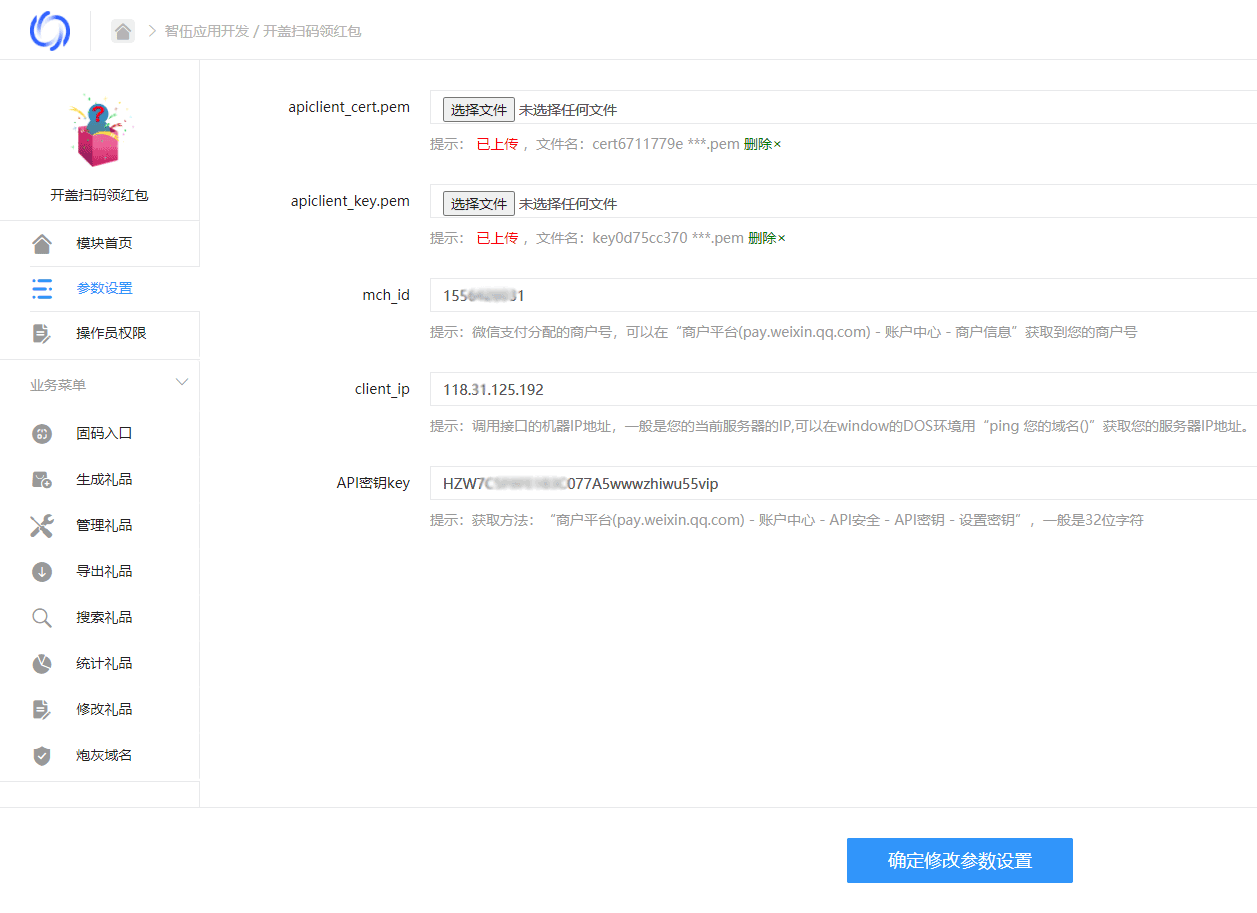The height and width of the screenshot is (913, 1257).
Task: Click 确定修改参数设置 button
Action: tap(960, 860)
